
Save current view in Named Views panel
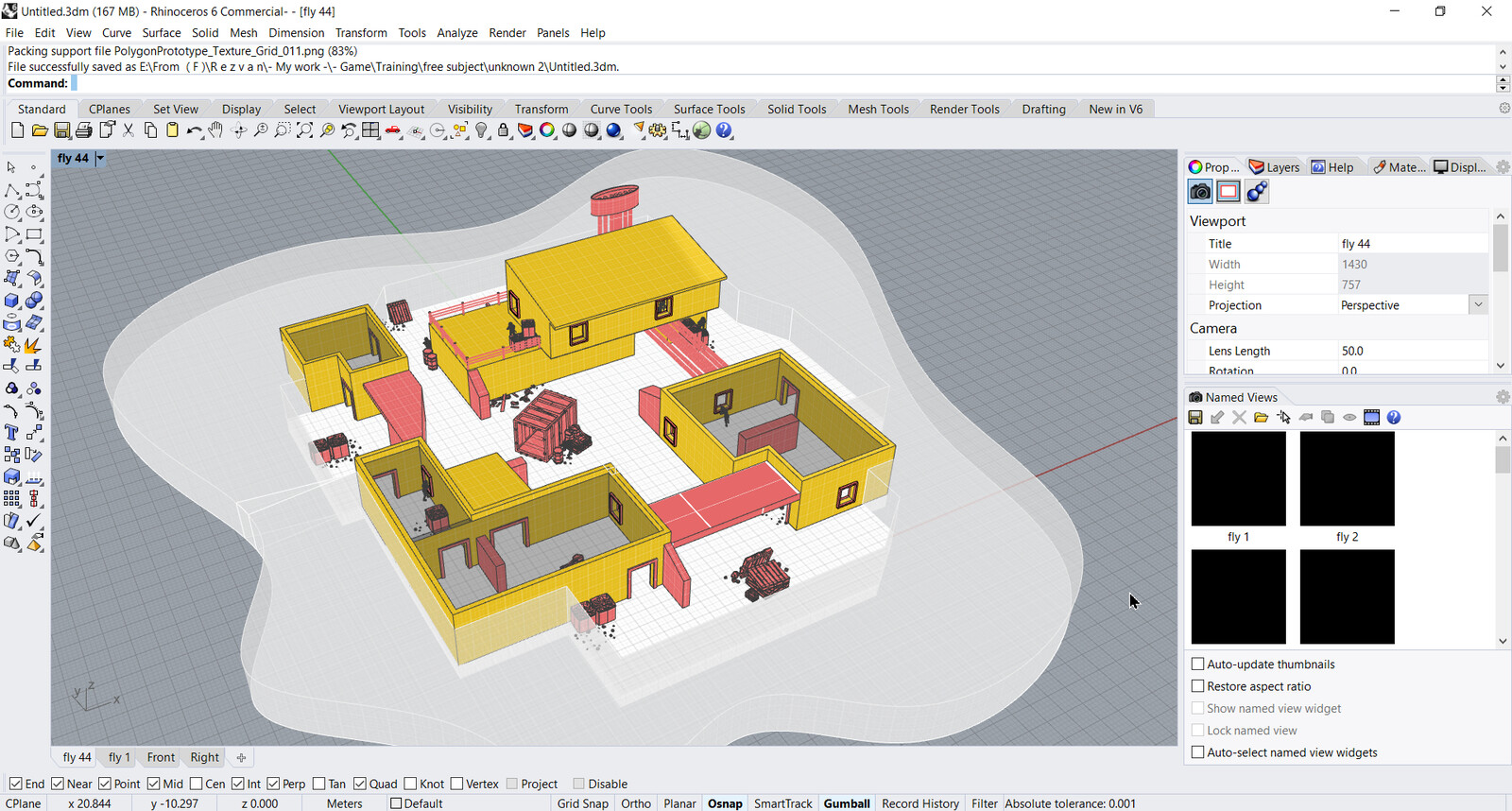click(x=1195, y=417)
